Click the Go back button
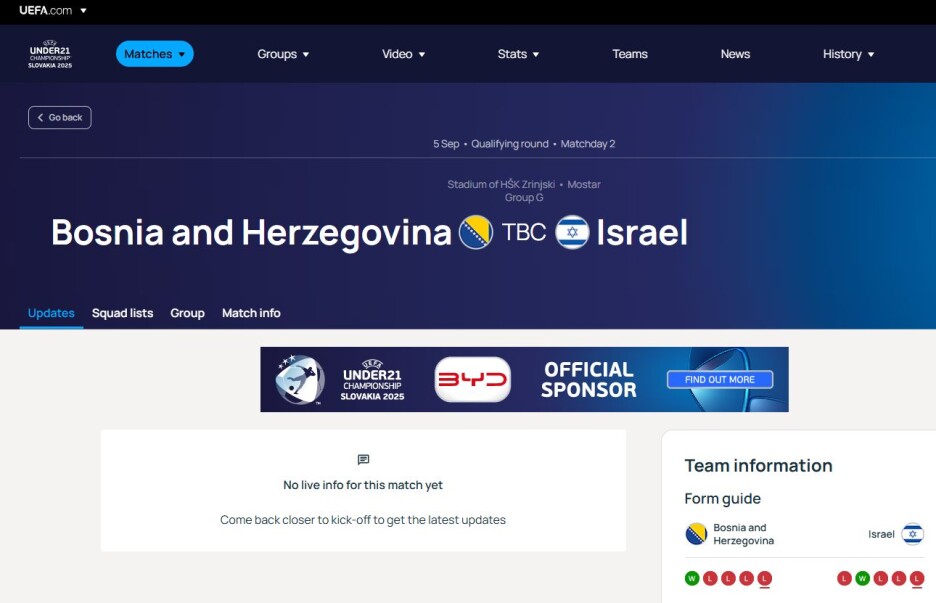This screenshot has height=603, width=936. click(x=59, y=117)
